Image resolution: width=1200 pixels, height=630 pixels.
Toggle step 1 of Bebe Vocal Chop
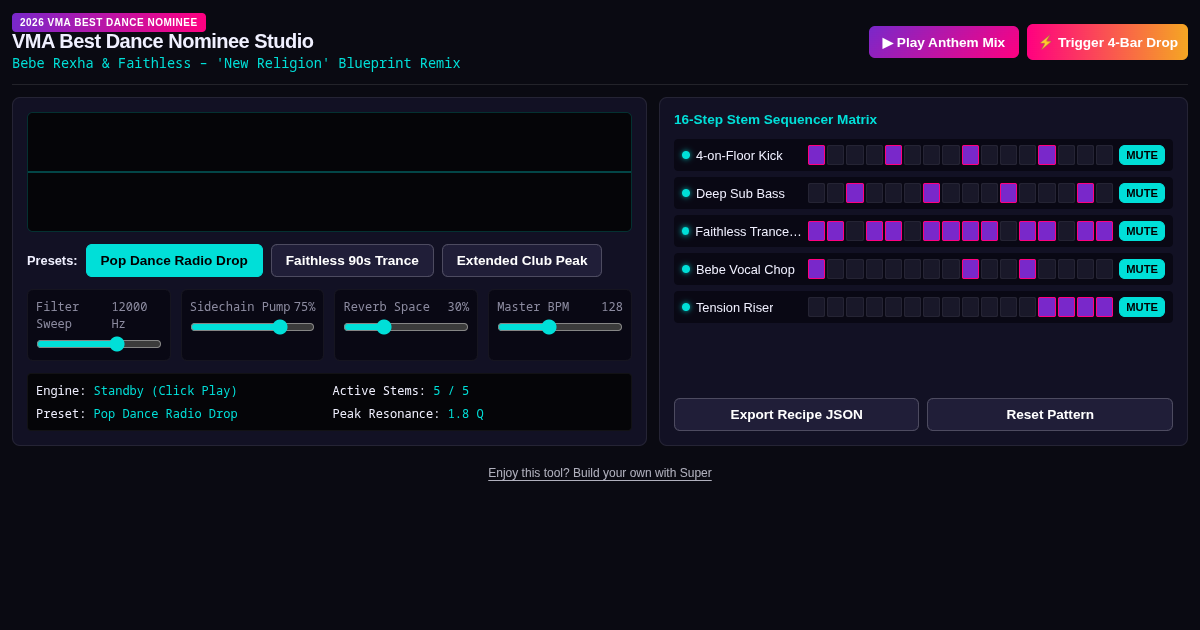[817, 269]
